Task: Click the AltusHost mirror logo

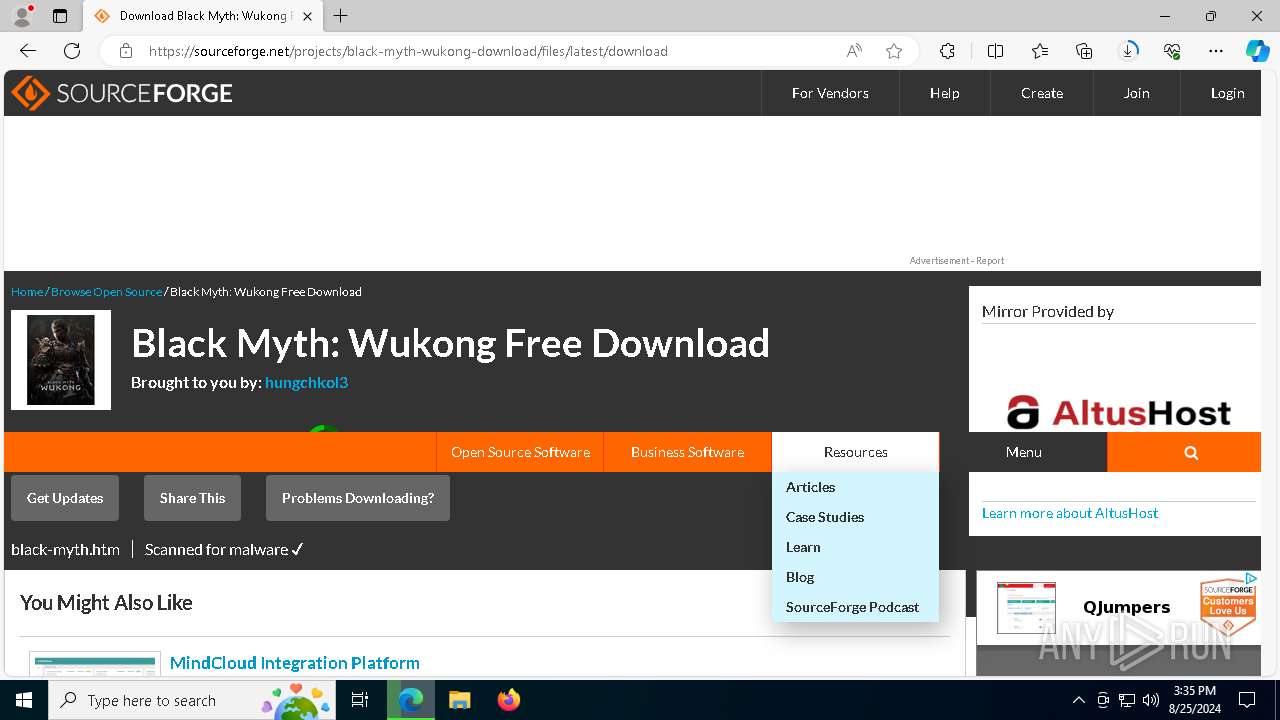Action: [x=1118, y=412]
